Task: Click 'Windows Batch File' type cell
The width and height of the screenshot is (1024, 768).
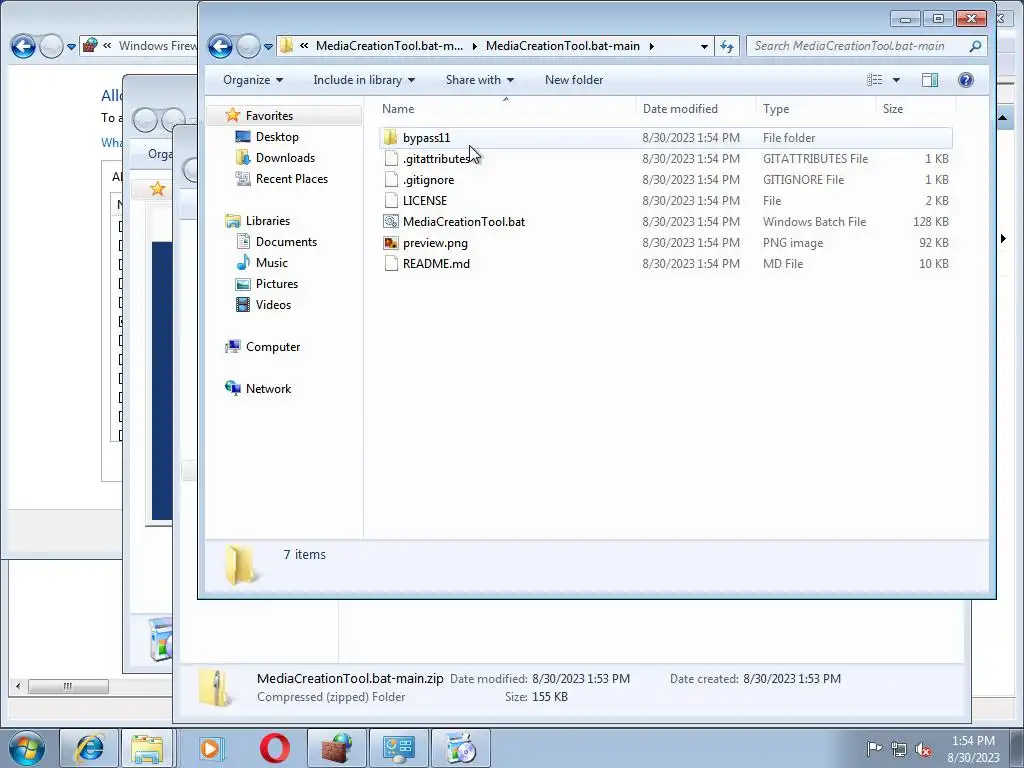Action: [814, 221]
